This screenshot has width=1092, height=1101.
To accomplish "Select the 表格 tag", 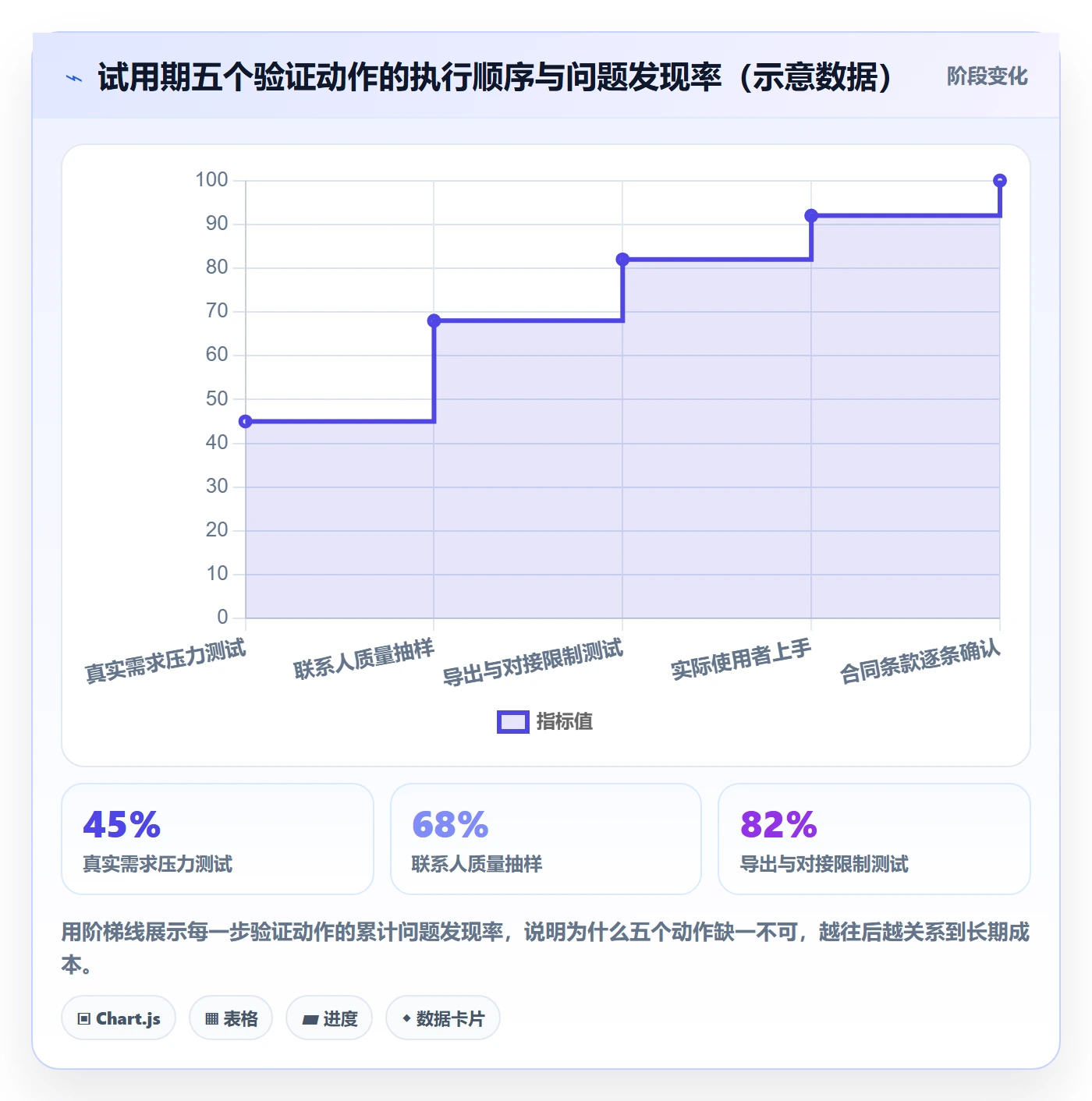I will [231, 1018].
